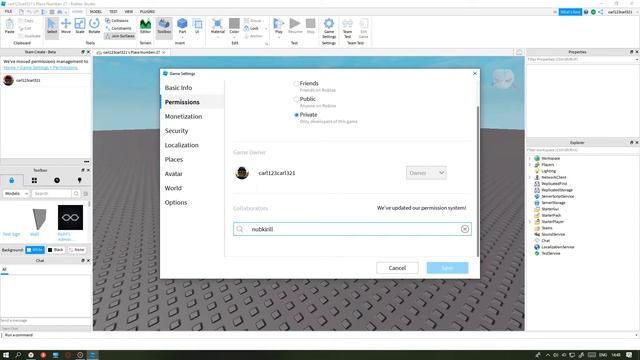Start a Team Test
This screenshot has width=640, height=360.
pyautogui.click(x=347, y=28)
